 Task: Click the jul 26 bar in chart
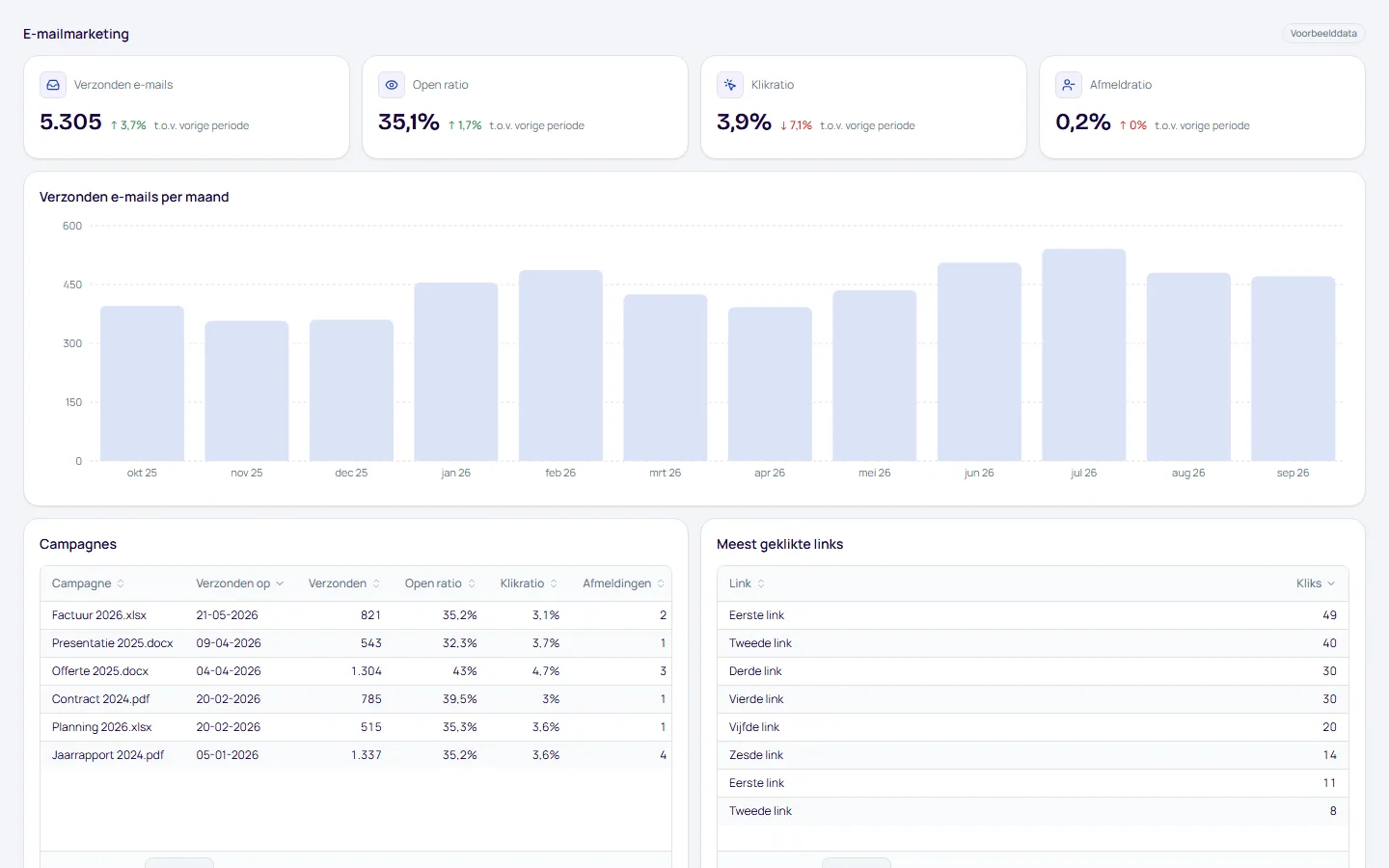(x=1084, y=355)
